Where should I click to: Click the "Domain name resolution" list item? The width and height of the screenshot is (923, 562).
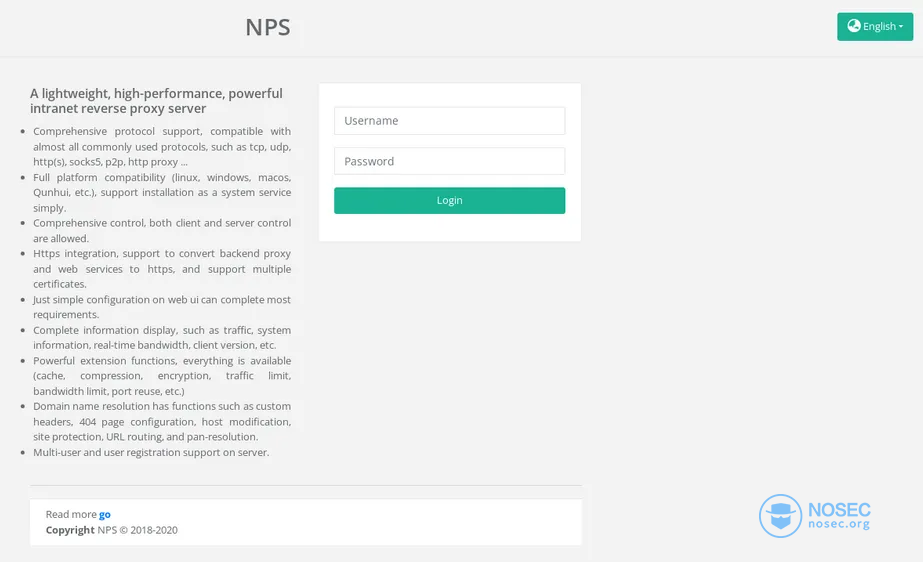point(162,422)
